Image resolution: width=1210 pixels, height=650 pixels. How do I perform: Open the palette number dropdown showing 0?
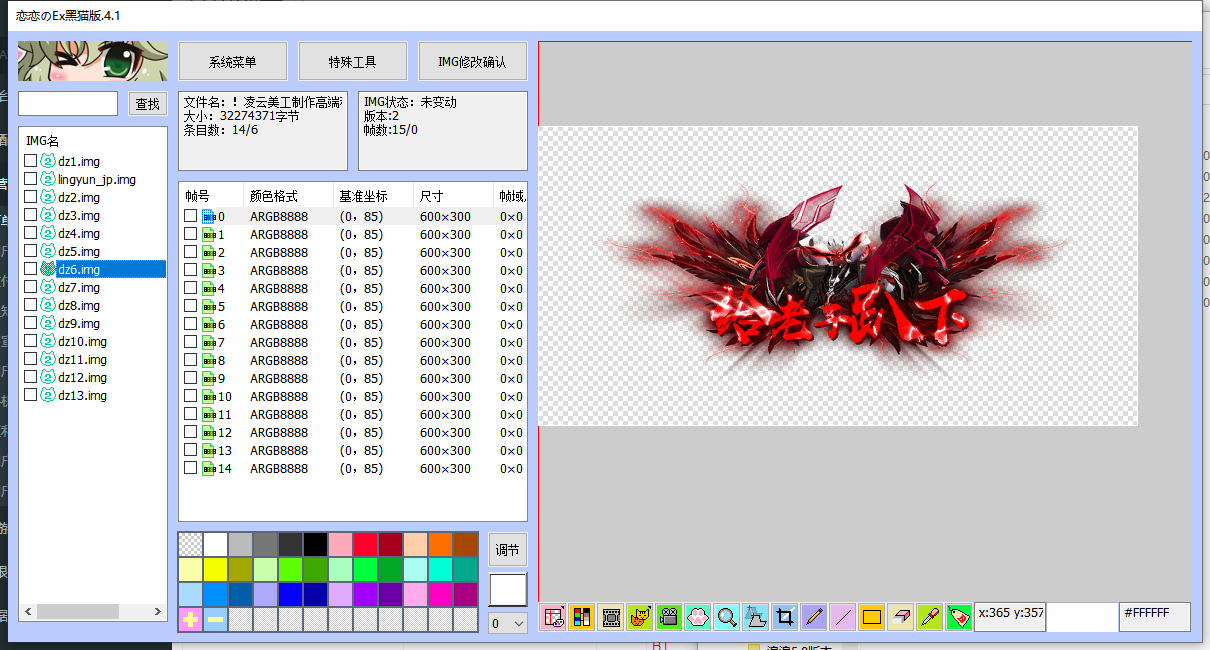click(507, 623)
